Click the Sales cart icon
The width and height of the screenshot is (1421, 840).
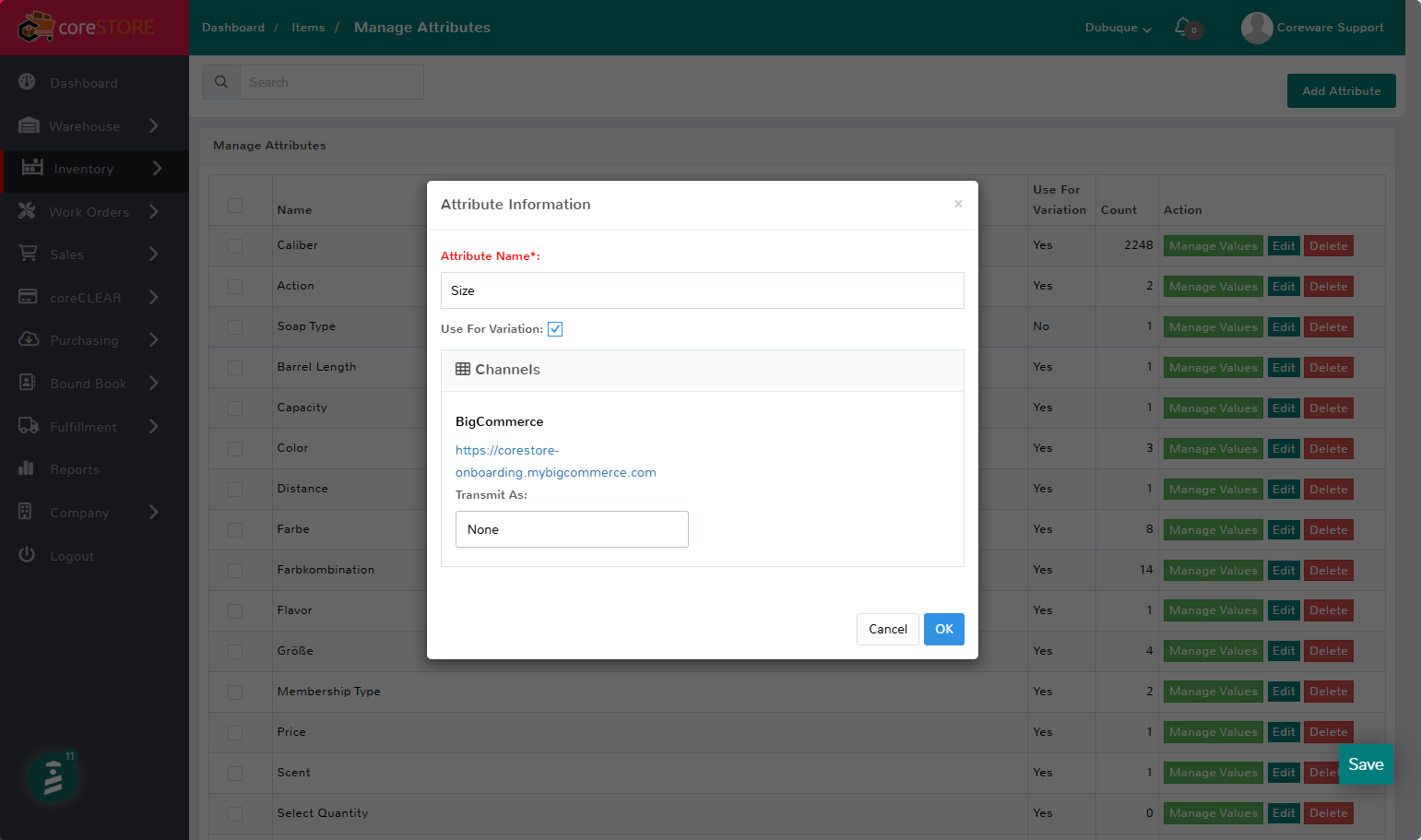(29, 254)
